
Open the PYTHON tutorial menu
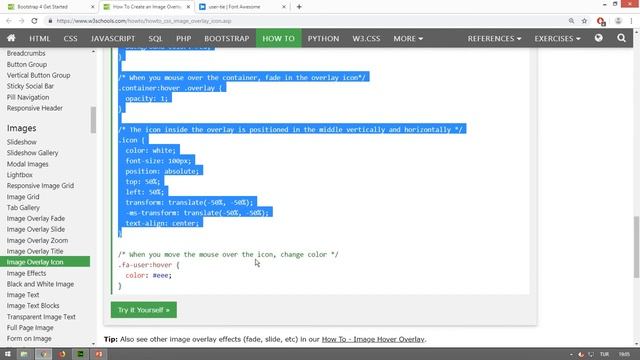(323, 38)
